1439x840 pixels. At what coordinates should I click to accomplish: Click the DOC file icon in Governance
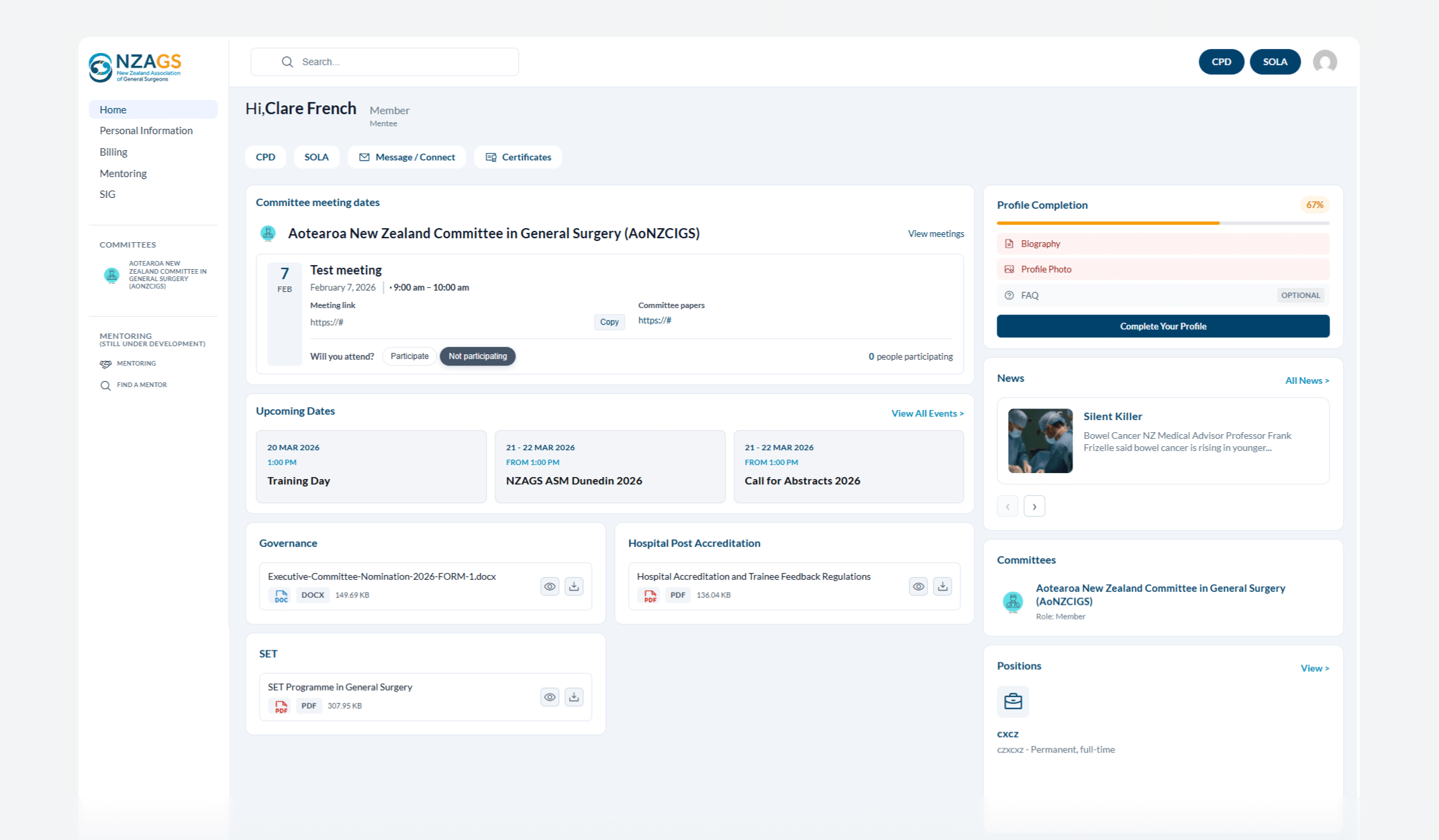(281, 596)
